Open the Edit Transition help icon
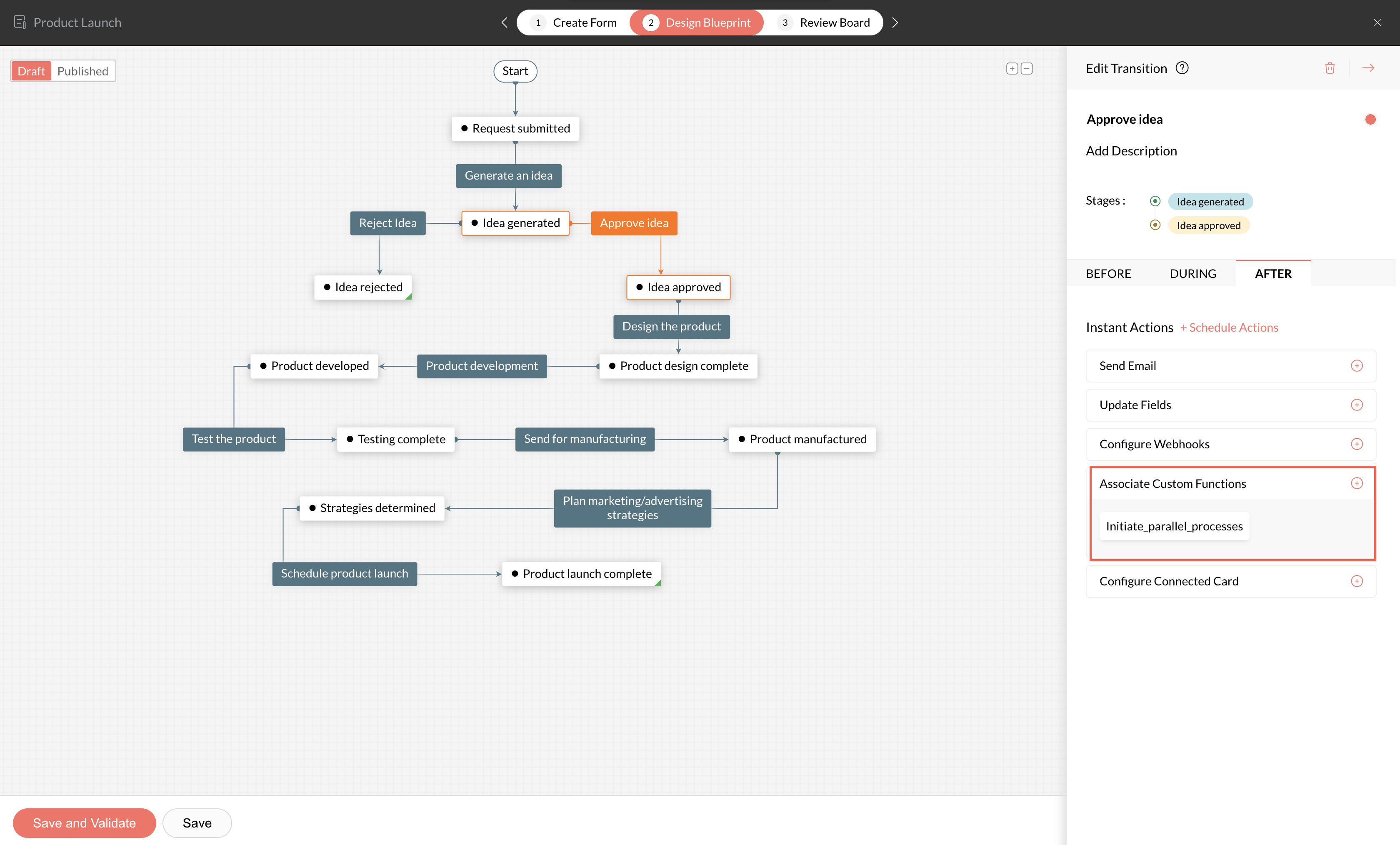Viewport: 1400px width, 845px height. point(1182,68)
